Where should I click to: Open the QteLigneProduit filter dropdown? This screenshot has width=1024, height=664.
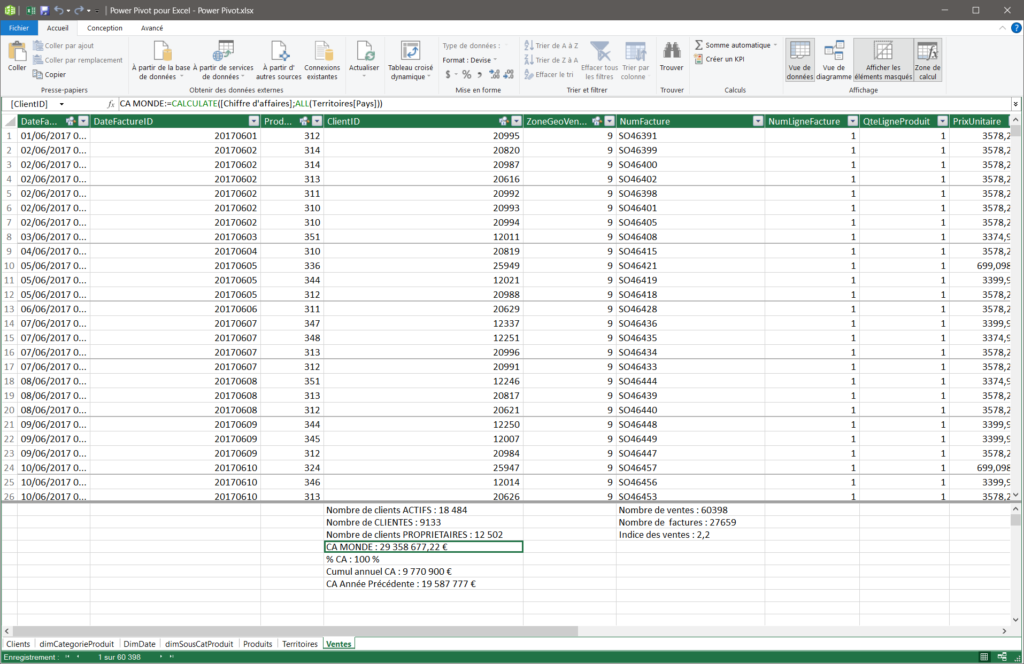[942, 121]
